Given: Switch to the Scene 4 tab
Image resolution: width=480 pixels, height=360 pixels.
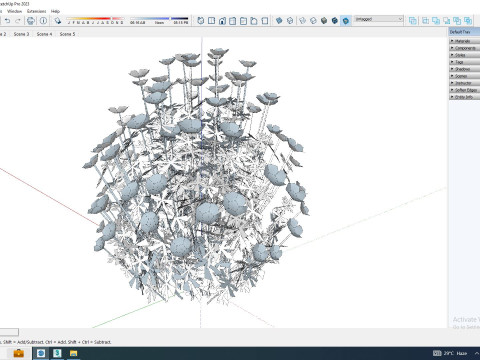Looking at the screenshot, I should pos(44,34).
